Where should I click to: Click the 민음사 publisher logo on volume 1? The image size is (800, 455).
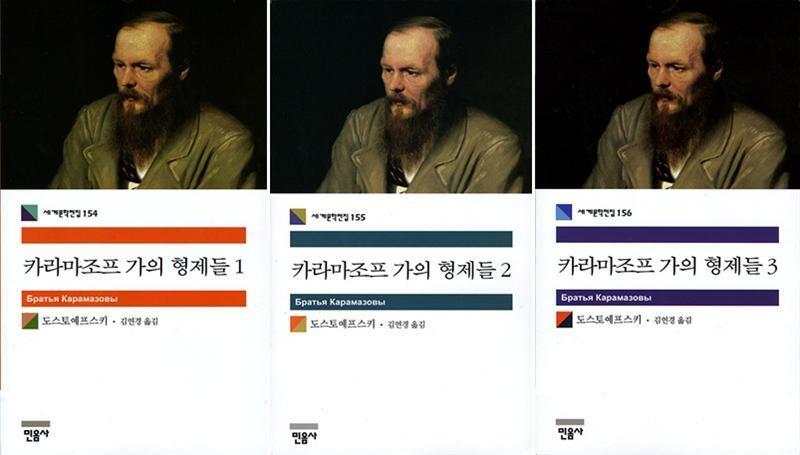(36, 431)
